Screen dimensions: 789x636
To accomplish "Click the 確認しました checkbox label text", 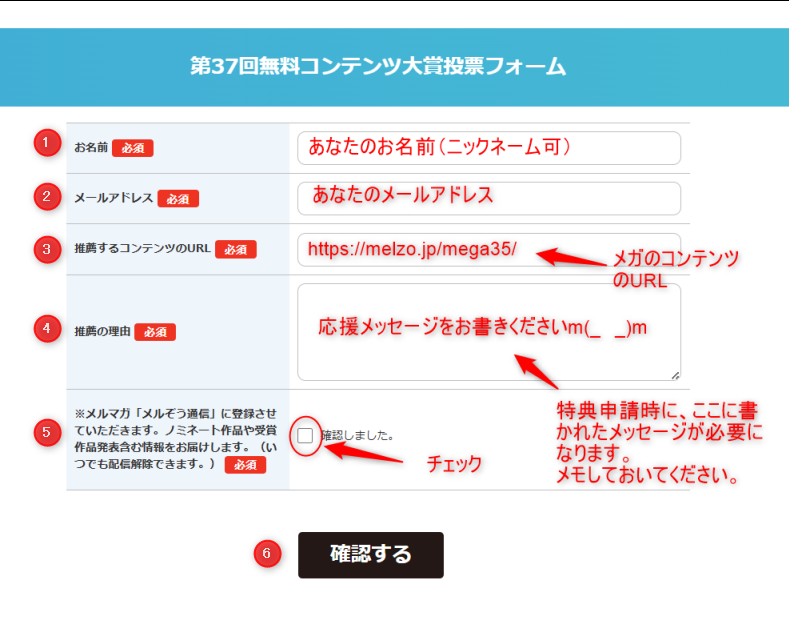I will pos(357,436).
